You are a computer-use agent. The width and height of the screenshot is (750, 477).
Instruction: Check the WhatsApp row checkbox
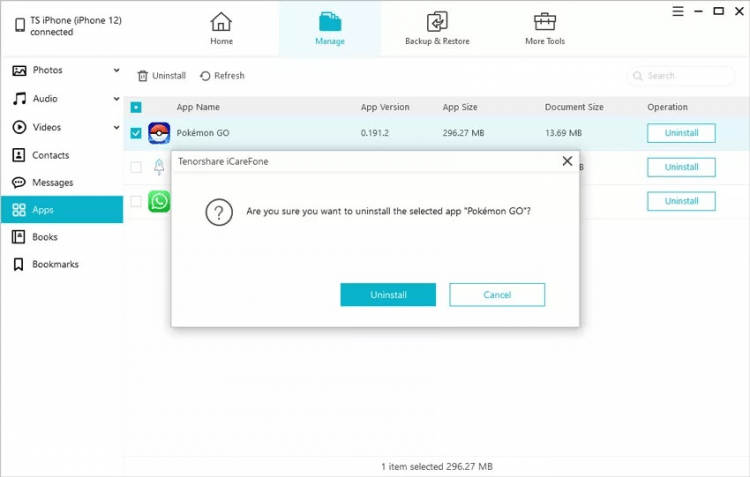136,201
